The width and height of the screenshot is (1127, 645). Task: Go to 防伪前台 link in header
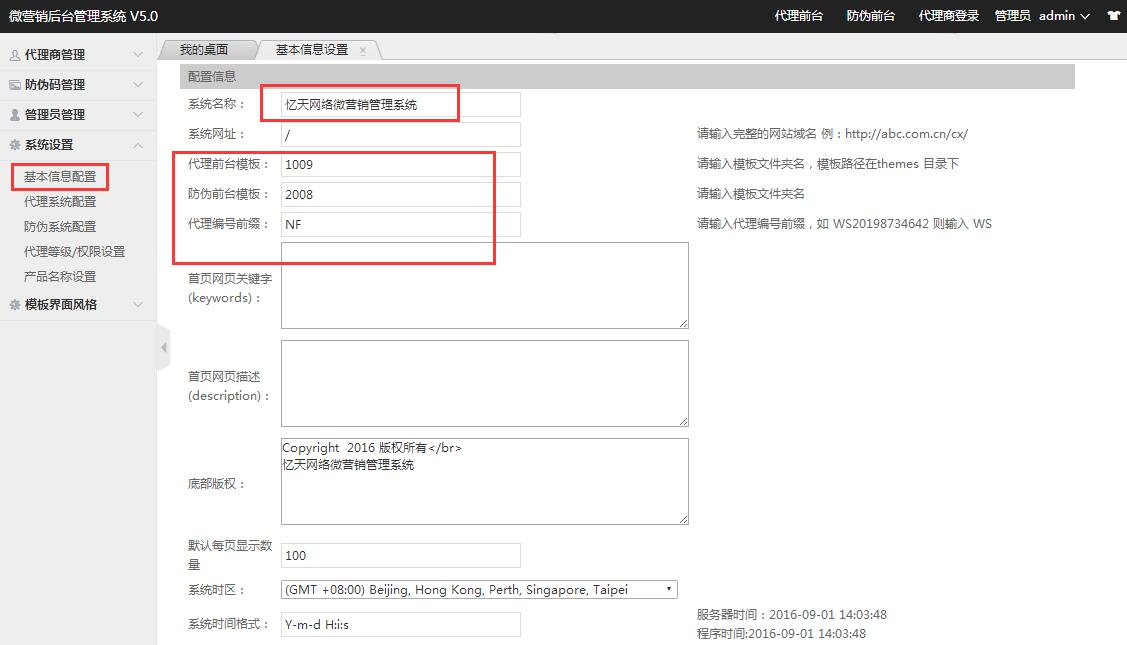tap(870, 16)
